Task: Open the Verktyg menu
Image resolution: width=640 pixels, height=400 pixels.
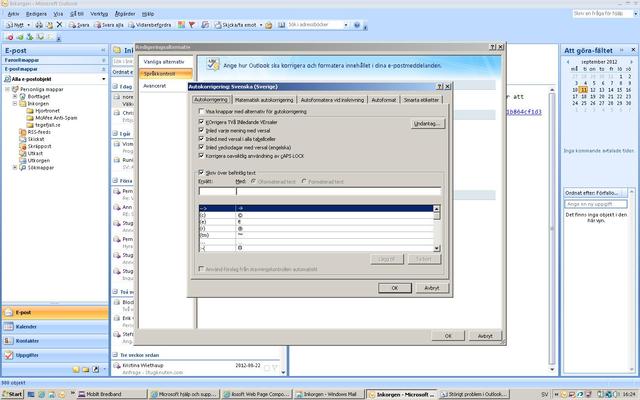Action: (99, 14)
